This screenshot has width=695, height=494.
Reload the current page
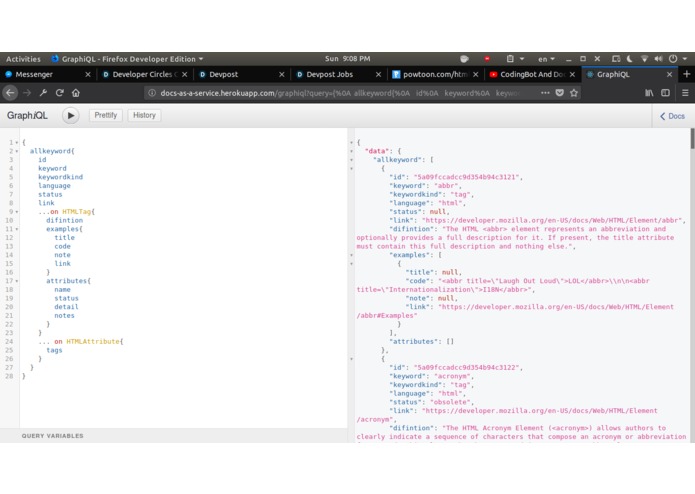click(60, 93)
